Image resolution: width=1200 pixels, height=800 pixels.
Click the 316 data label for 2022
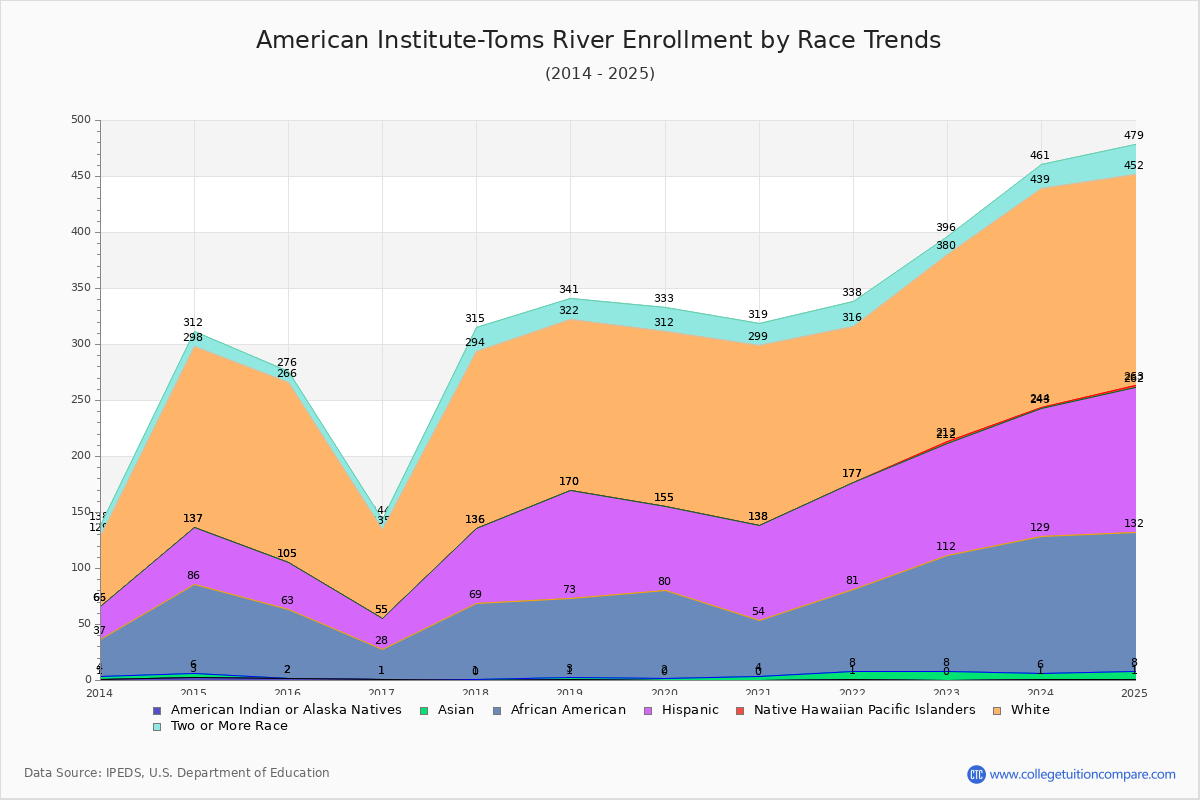pos(852,318)
